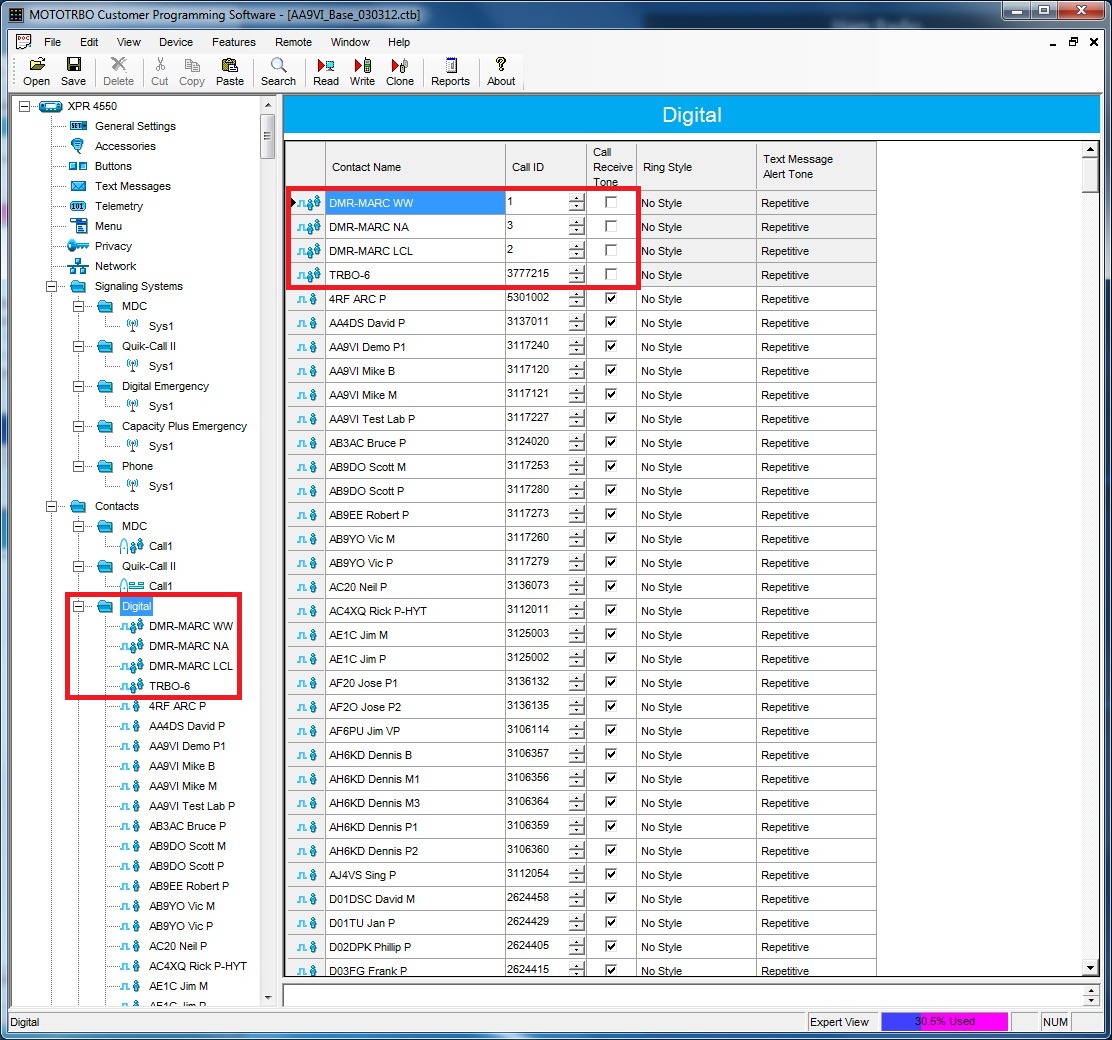1112x1040 pixels.
Task: Click the Paste toolbar icon
Action: tap(229, 72)
